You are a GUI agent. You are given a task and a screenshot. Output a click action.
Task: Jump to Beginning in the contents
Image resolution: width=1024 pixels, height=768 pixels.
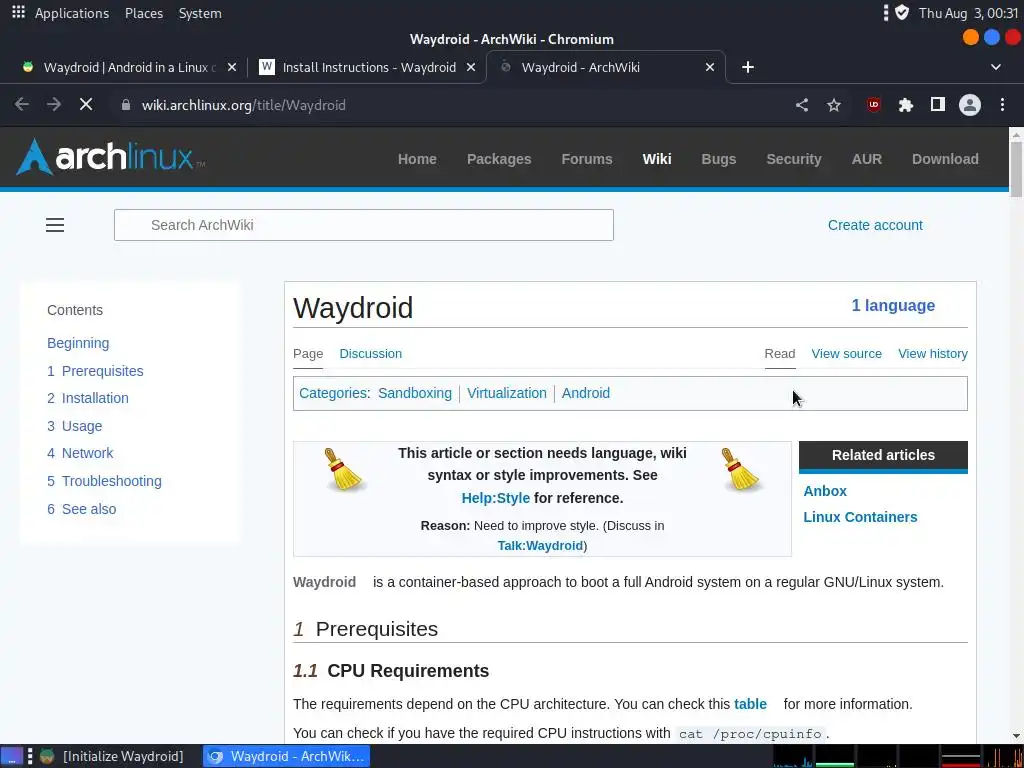click(x=78, y=343)
